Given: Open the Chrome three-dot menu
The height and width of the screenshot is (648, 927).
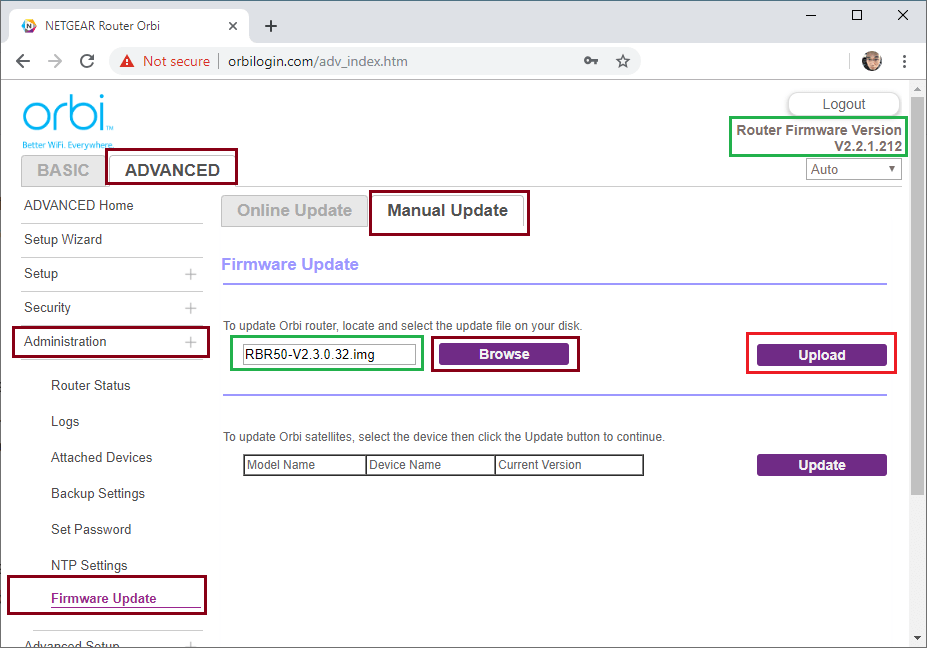Looking at the screenshot, I should point(904,61).
